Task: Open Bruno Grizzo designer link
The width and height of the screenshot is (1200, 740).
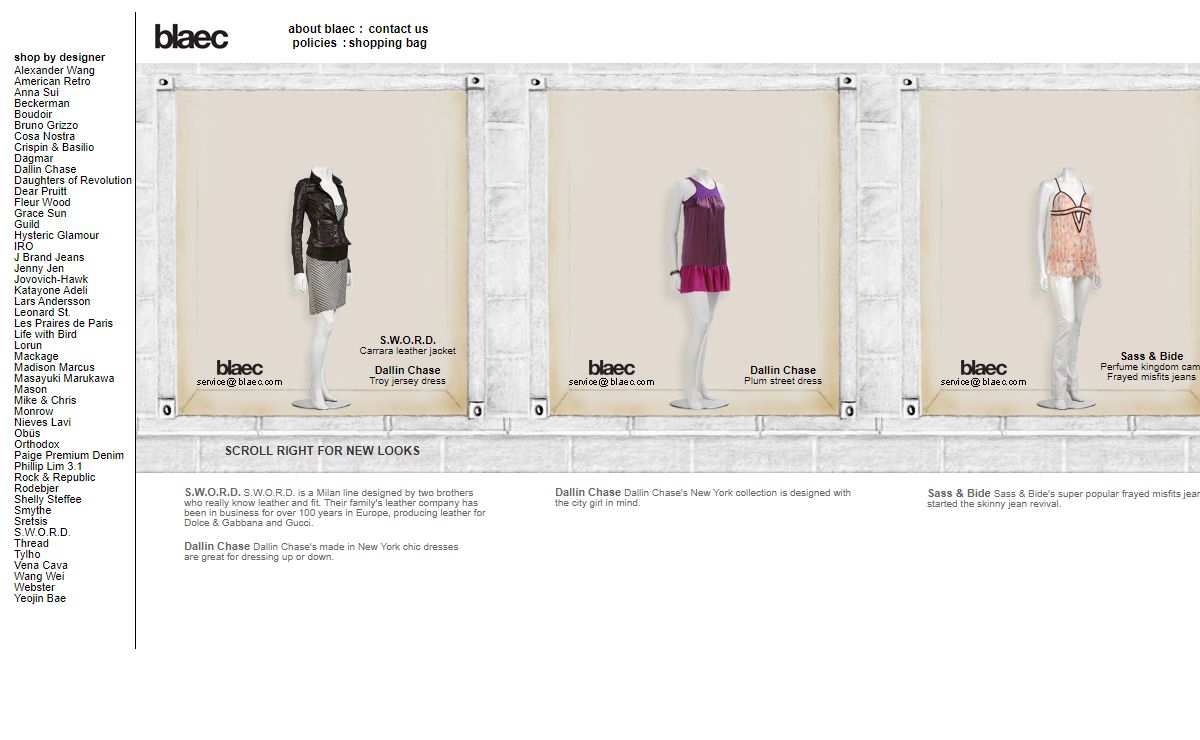Action: (x=46, y=125)
